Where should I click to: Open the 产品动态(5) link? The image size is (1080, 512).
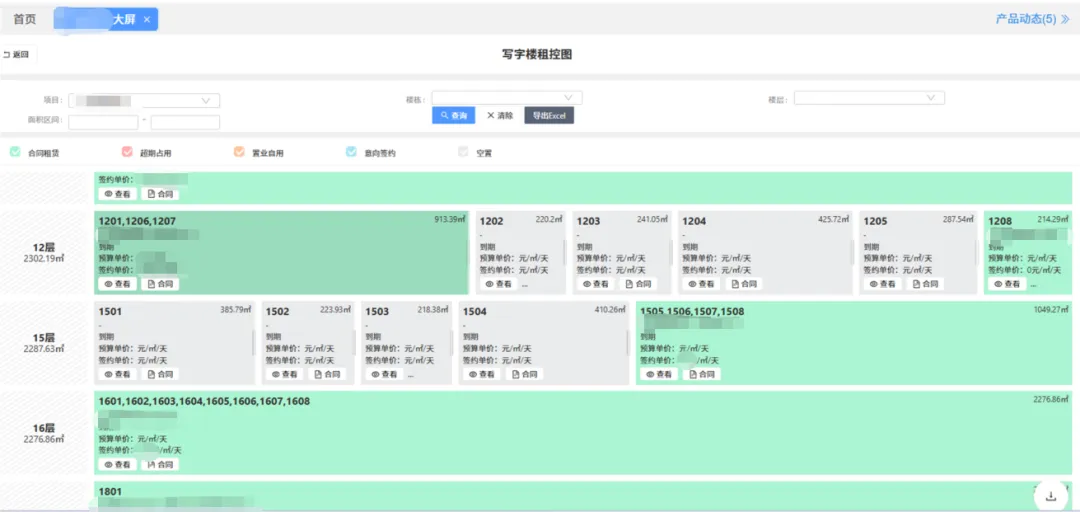(1026, 19)
